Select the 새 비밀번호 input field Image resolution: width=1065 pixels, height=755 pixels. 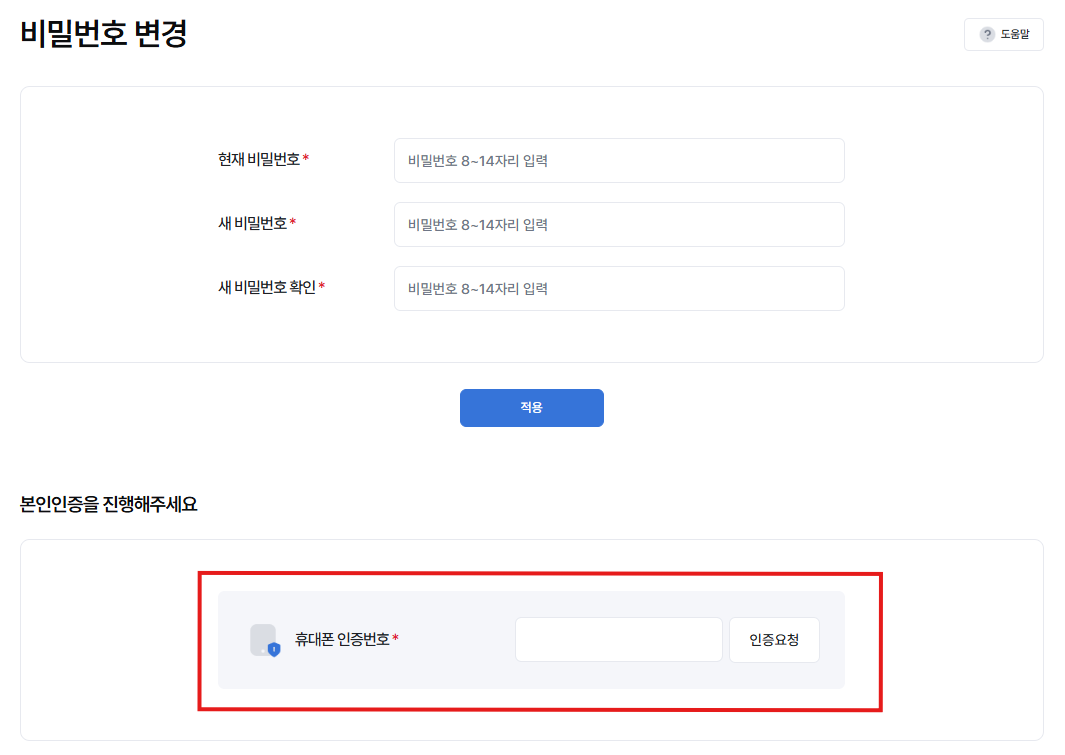[619, 225]
